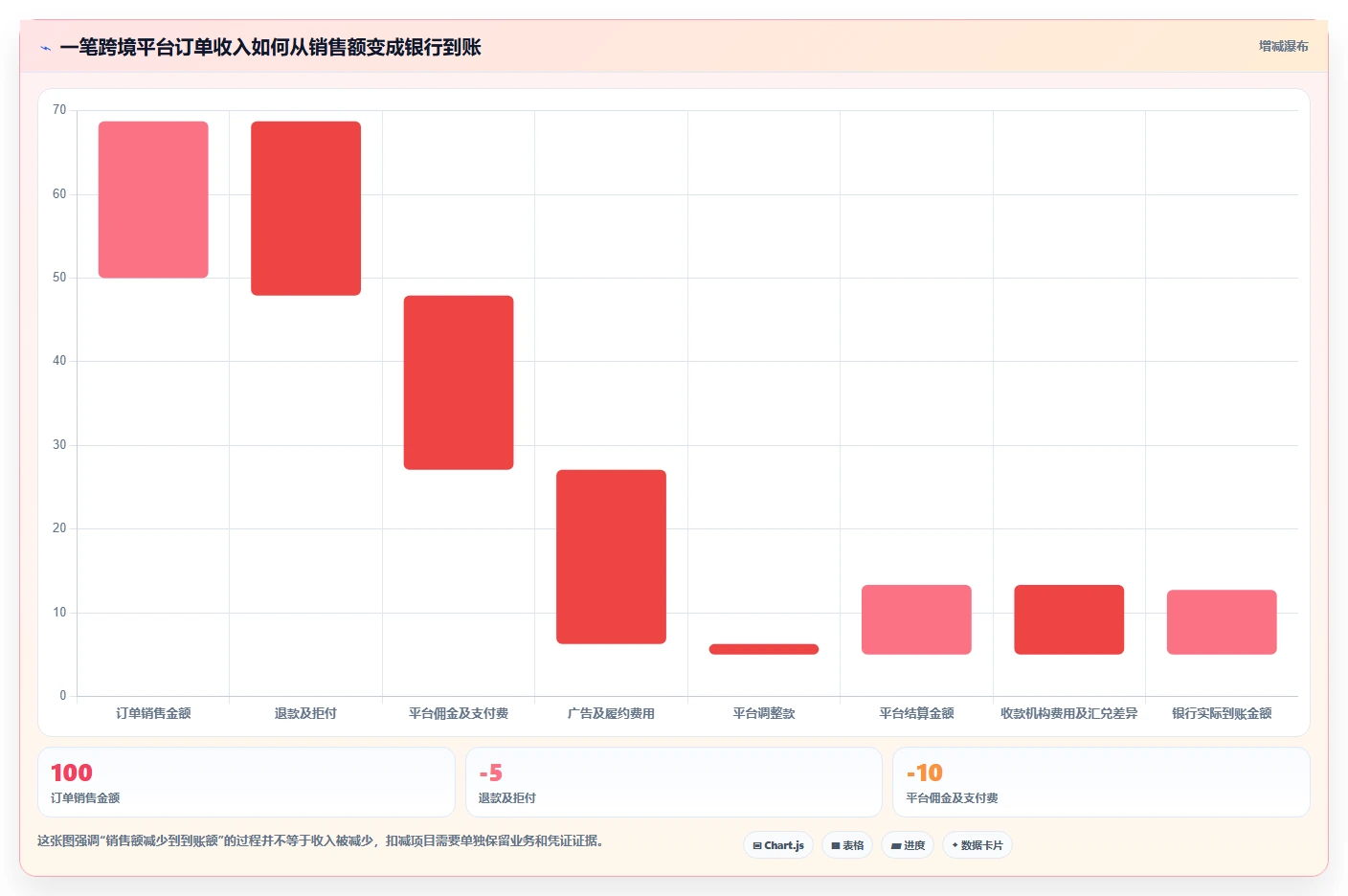Click the 平台佣金及支付费 card showing -10
Image resolution: width=1348 pixels, height=896 pixels.
1101,782
